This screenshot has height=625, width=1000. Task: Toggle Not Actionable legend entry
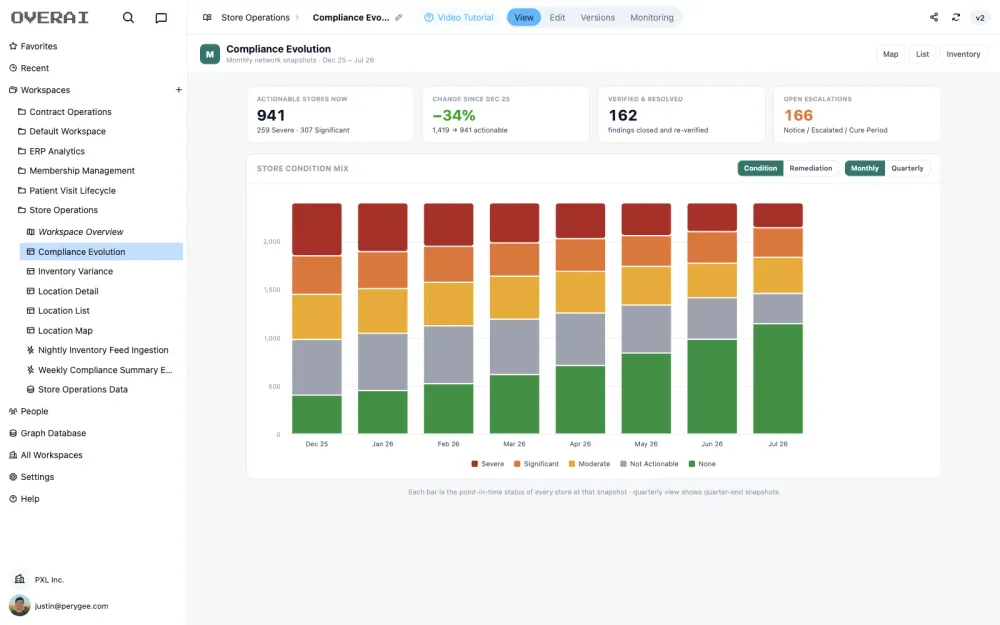tap(649, 464)
